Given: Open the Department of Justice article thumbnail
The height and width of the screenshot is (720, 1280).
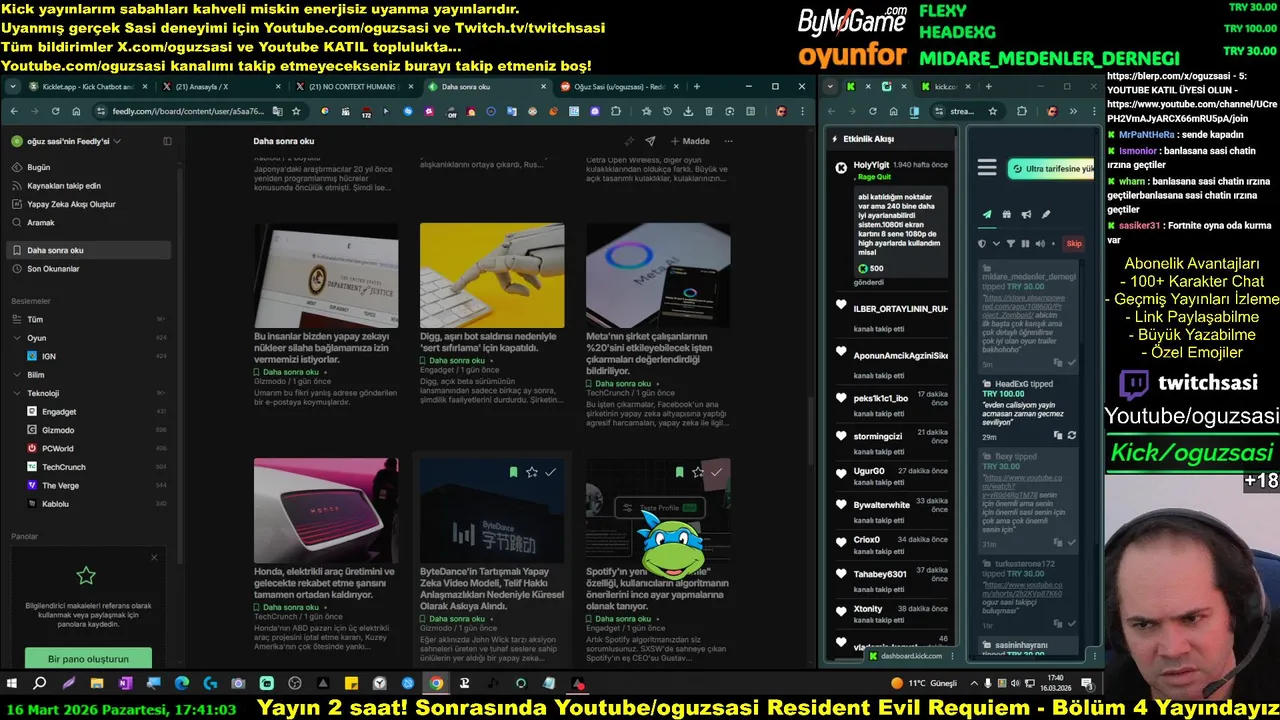Looking at the screenshot, I should 326,275.
